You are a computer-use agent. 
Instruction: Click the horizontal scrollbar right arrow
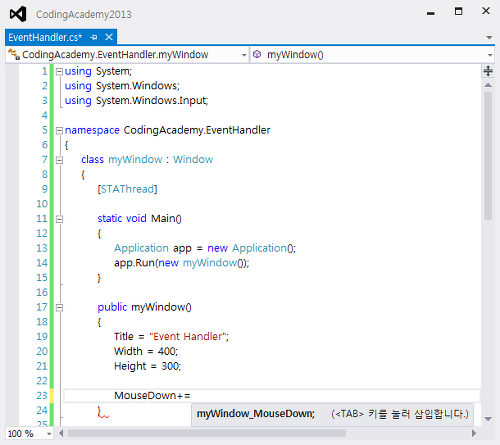pos(474,433)
